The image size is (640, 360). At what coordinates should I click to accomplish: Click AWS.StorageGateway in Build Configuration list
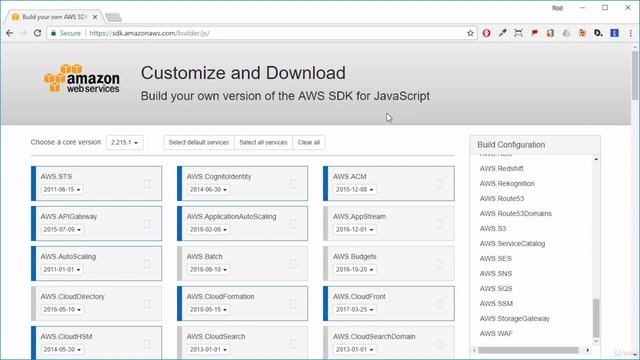point(514,319)
